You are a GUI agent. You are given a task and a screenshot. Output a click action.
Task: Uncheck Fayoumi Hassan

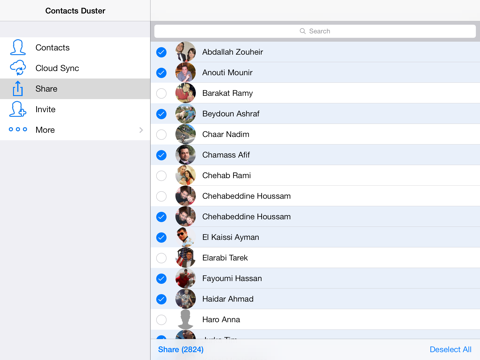(x=161, y=278)
